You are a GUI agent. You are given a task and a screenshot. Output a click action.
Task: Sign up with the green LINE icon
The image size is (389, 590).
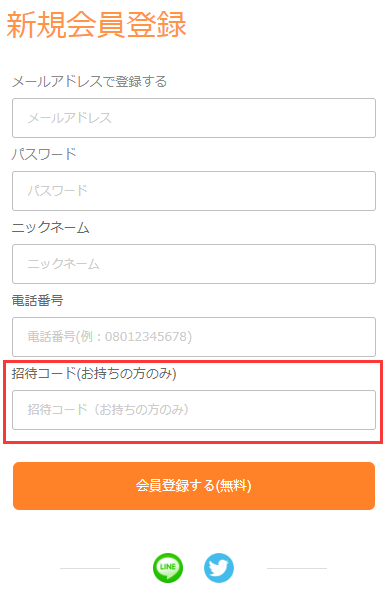point(168,568)
